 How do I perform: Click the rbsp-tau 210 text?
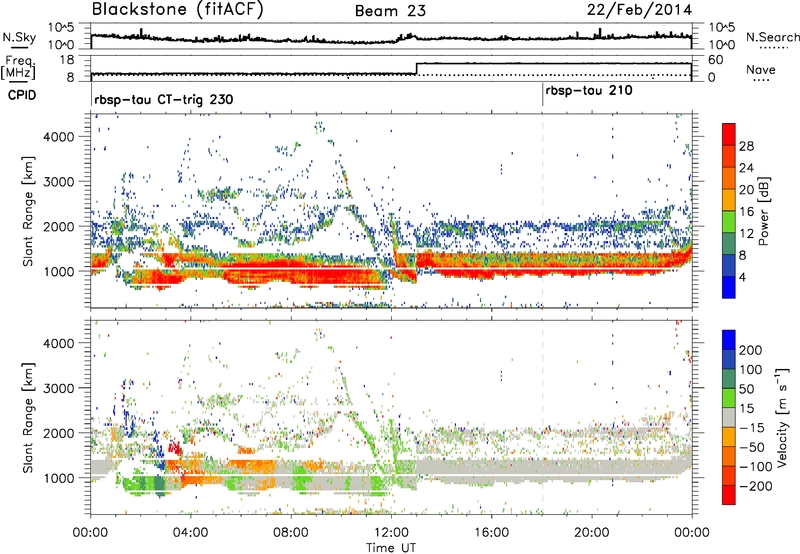tap(589, 91)
